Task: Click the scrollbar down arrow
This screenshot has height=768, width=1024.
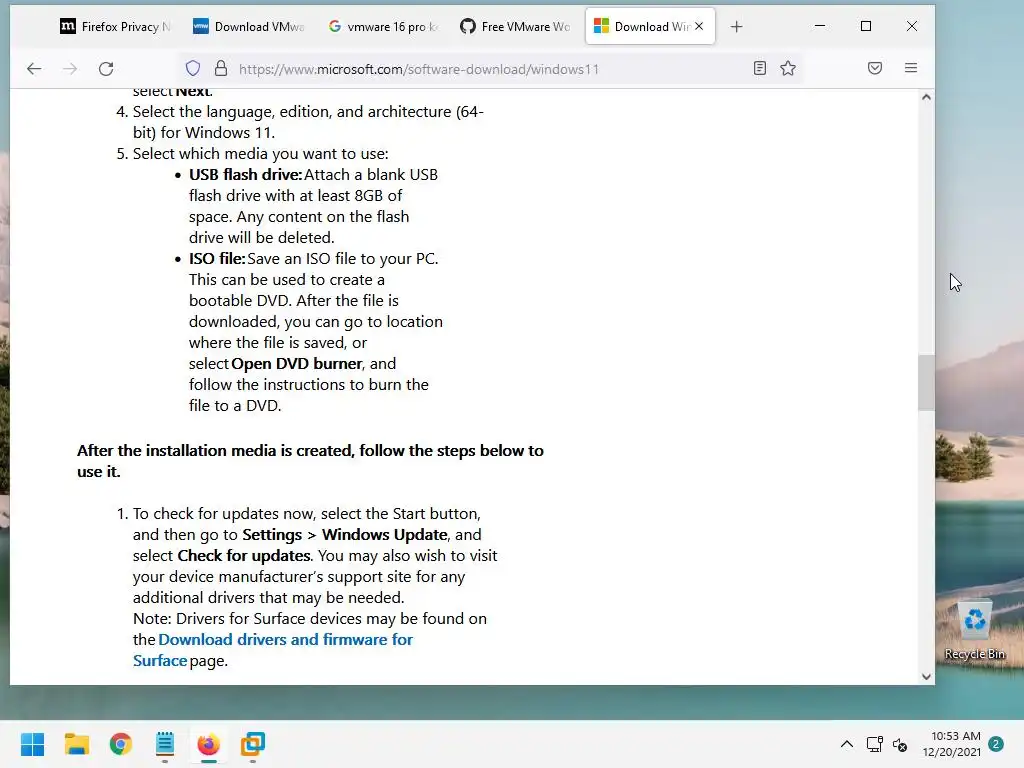Action: 926,677
